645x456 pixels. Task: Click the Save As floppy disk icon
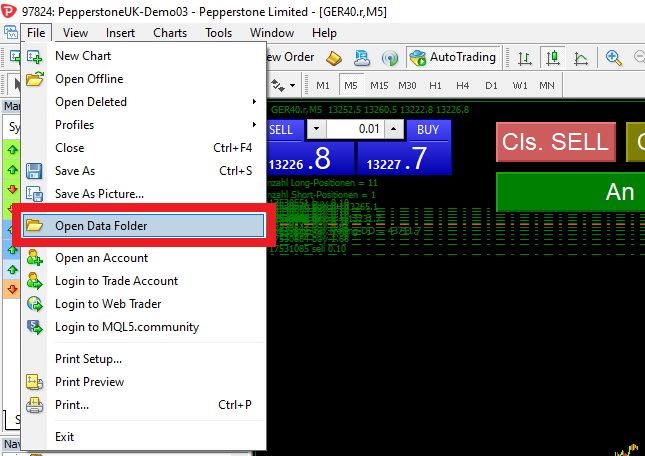34,171
